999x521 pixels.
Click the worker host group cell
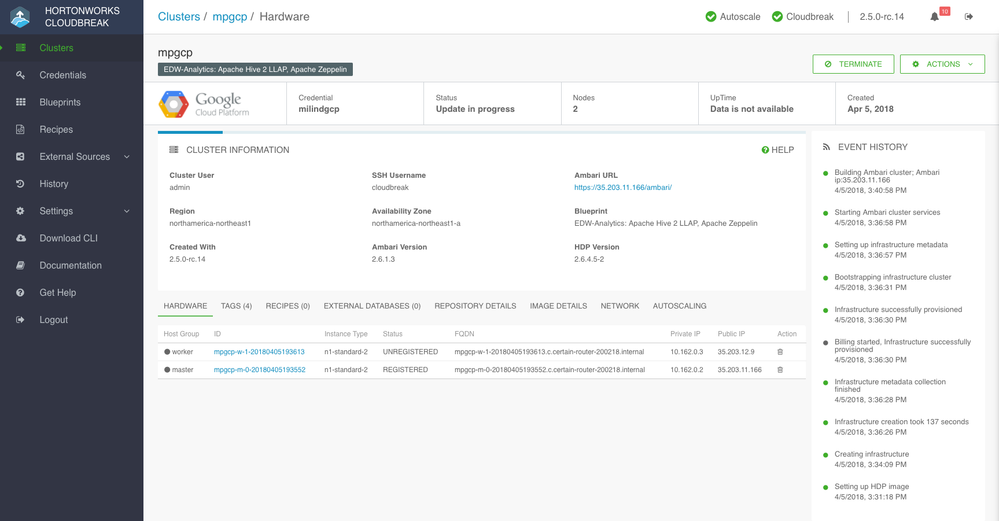[x=178, y=352]
